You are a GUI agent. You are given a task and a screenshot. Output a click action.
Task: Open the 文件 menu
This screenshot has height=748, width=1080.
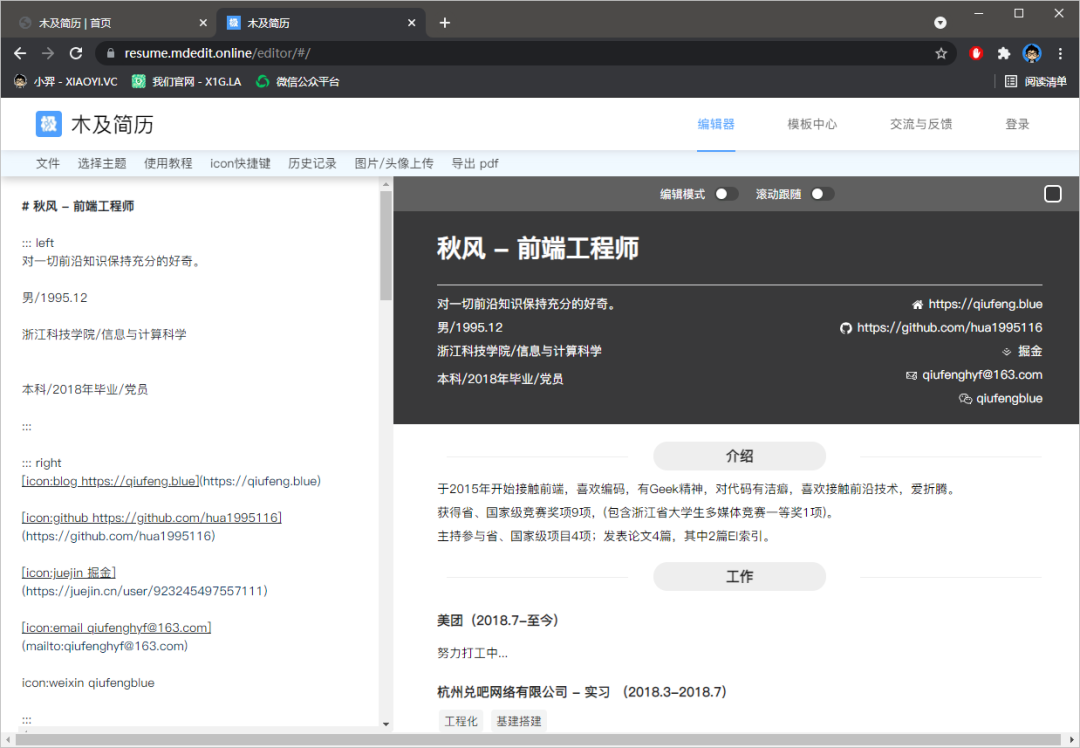[x=48, y=163]
